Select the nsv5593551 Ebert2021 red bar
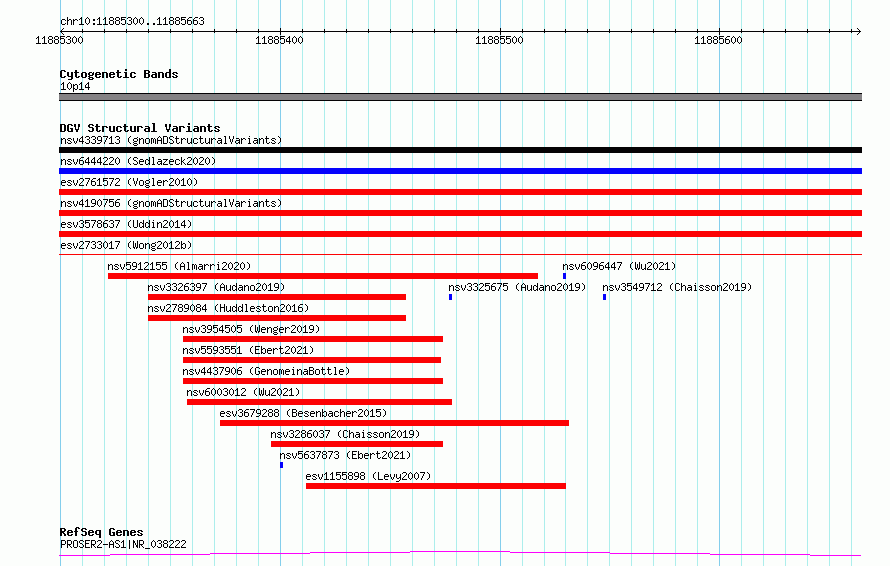Viewport: 890px width, 566px height. point(312,360)
